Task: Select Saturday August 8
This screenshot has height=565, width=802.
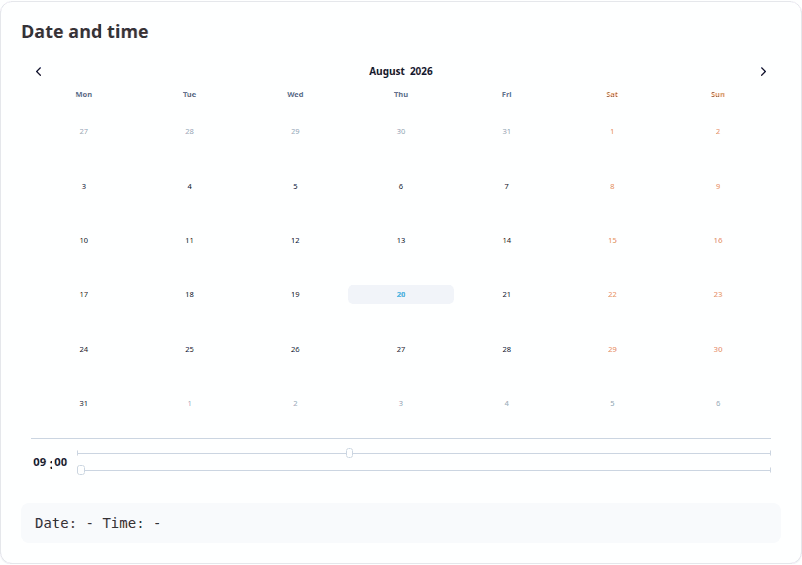Action: (612, 187)
